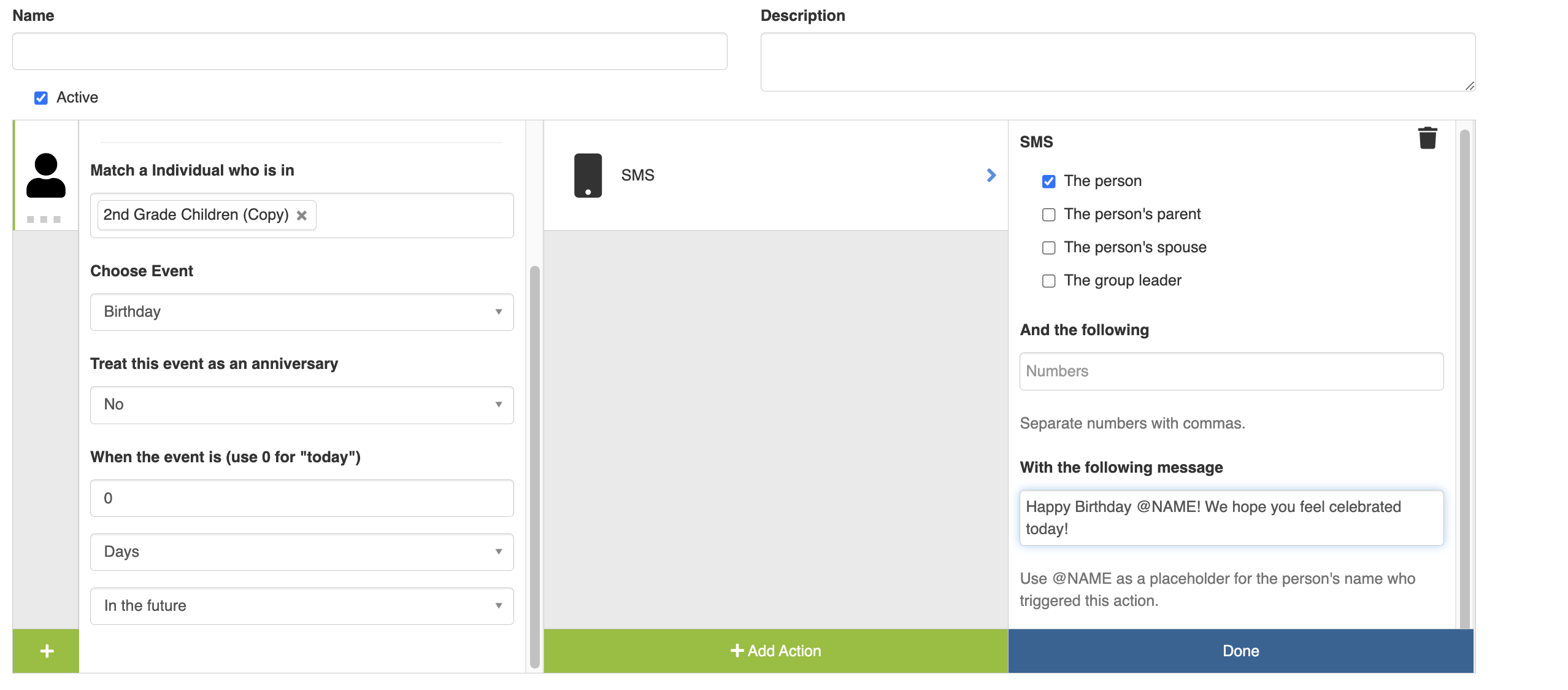Open SMS action with blue chevron
1568x690 pixels.
991,176
